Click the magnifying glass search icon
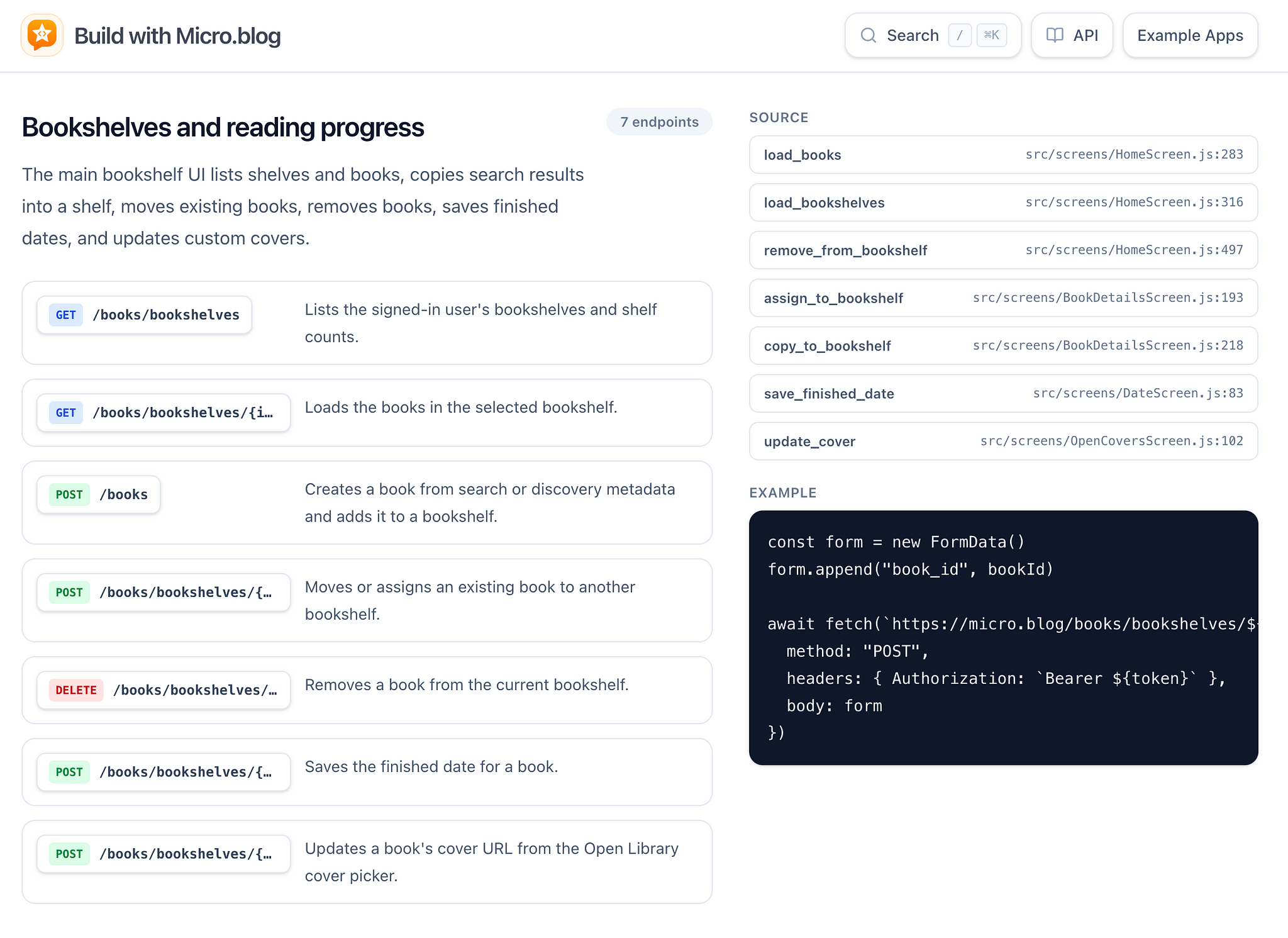The width and height of the screenshot is (1288, 938). 868,35
